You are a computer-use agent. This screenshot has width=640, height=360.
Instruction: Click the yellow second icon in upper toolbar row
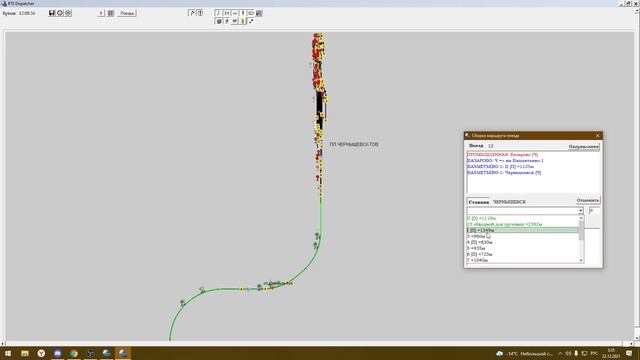pos(227,13)
